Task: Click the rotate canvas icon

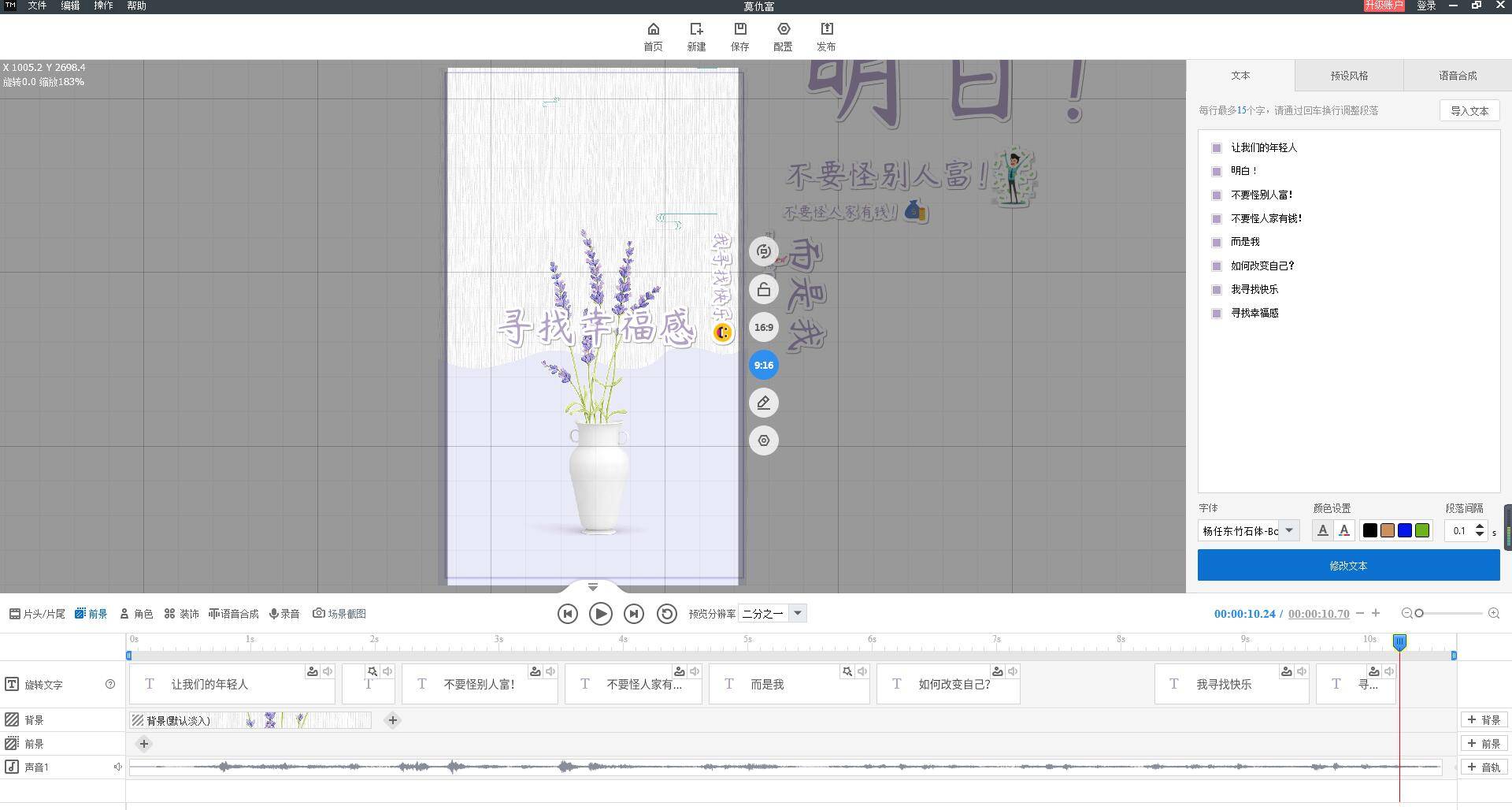Action: click(763, 252)
